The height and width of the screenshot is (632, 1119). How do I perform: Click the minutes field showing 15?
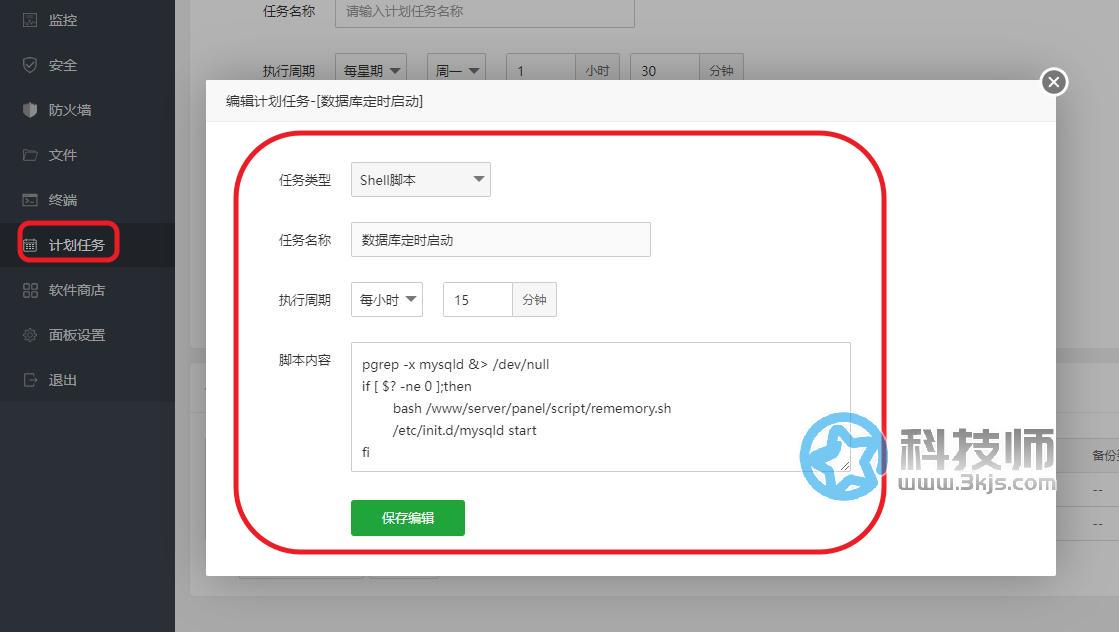[x=477, y=300]
